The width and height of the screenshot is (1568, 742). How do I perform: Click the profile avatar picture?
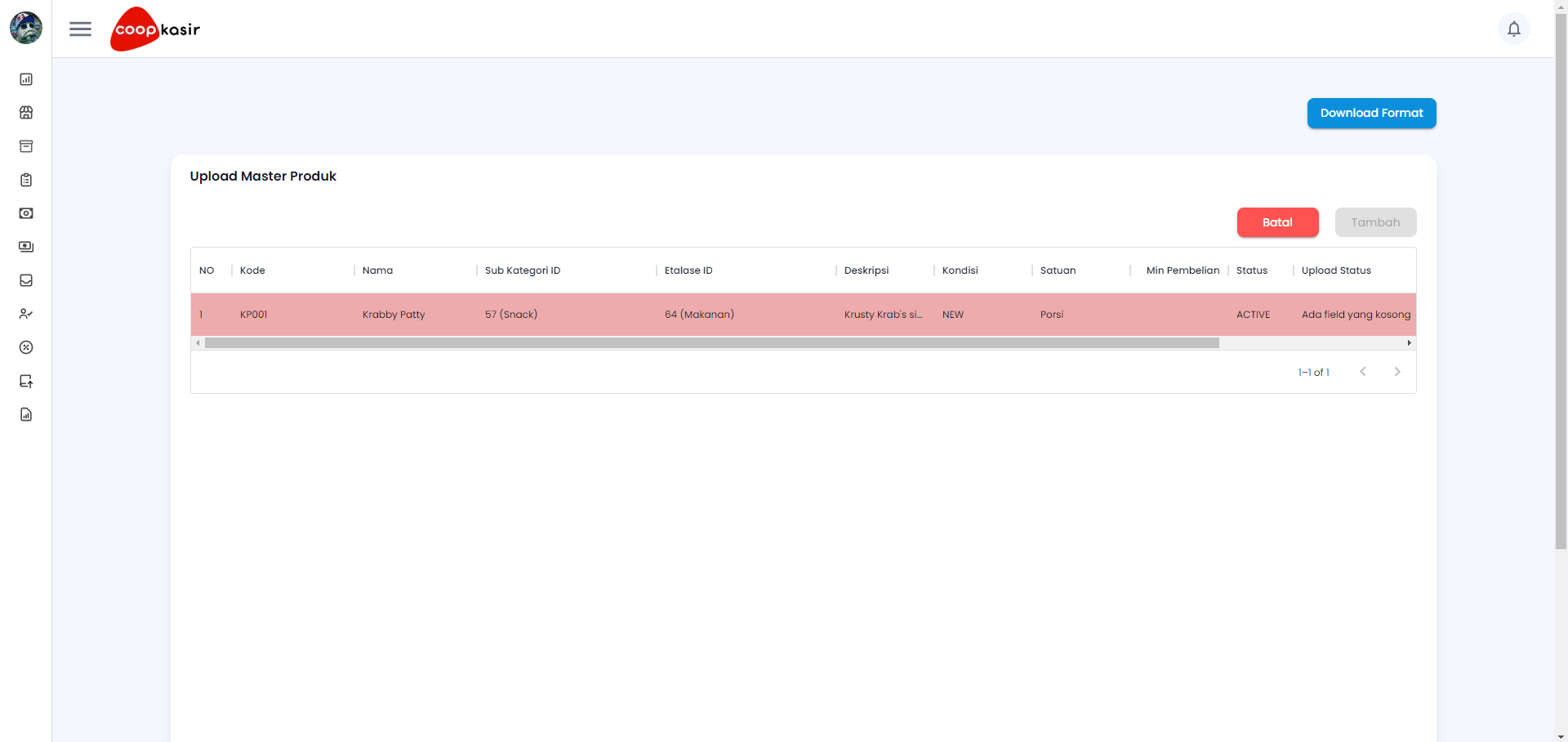pos(25,28)
